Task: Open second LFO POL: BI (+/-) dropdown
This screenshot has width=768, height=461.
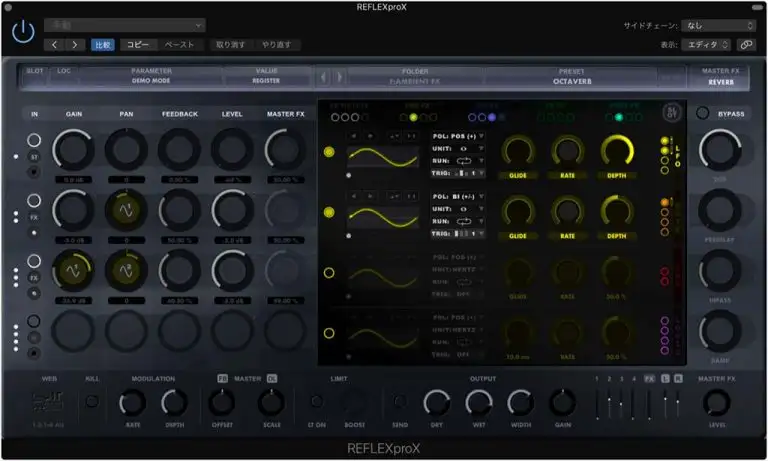Action: 458,196
